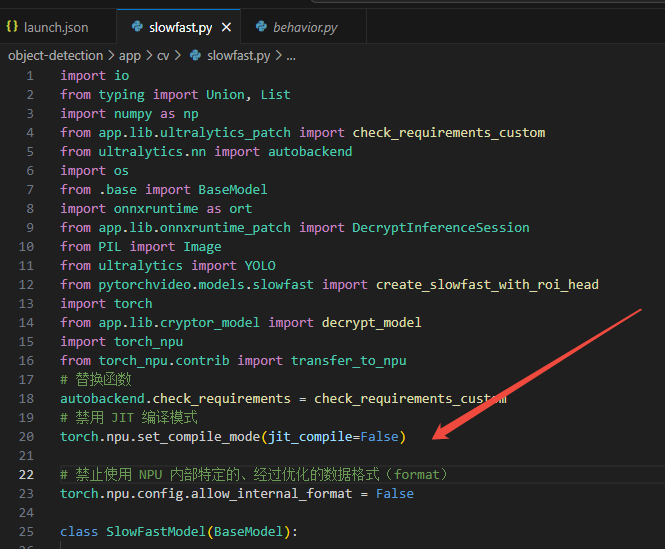Click the Python file icon in the breadcrumb

click(194, 56)
